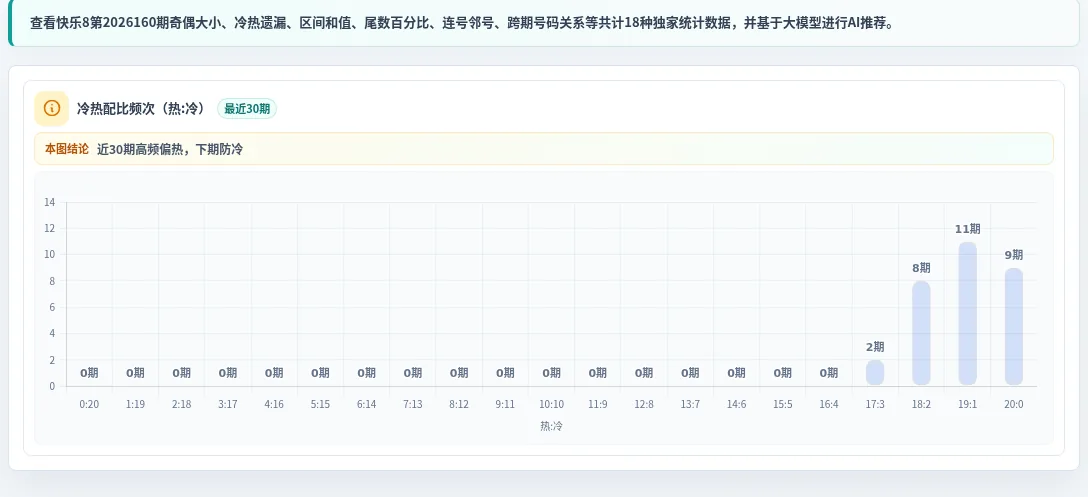Click the 0期 value above 16:4
Viewport: 1088px width, 497px height.
828,373
